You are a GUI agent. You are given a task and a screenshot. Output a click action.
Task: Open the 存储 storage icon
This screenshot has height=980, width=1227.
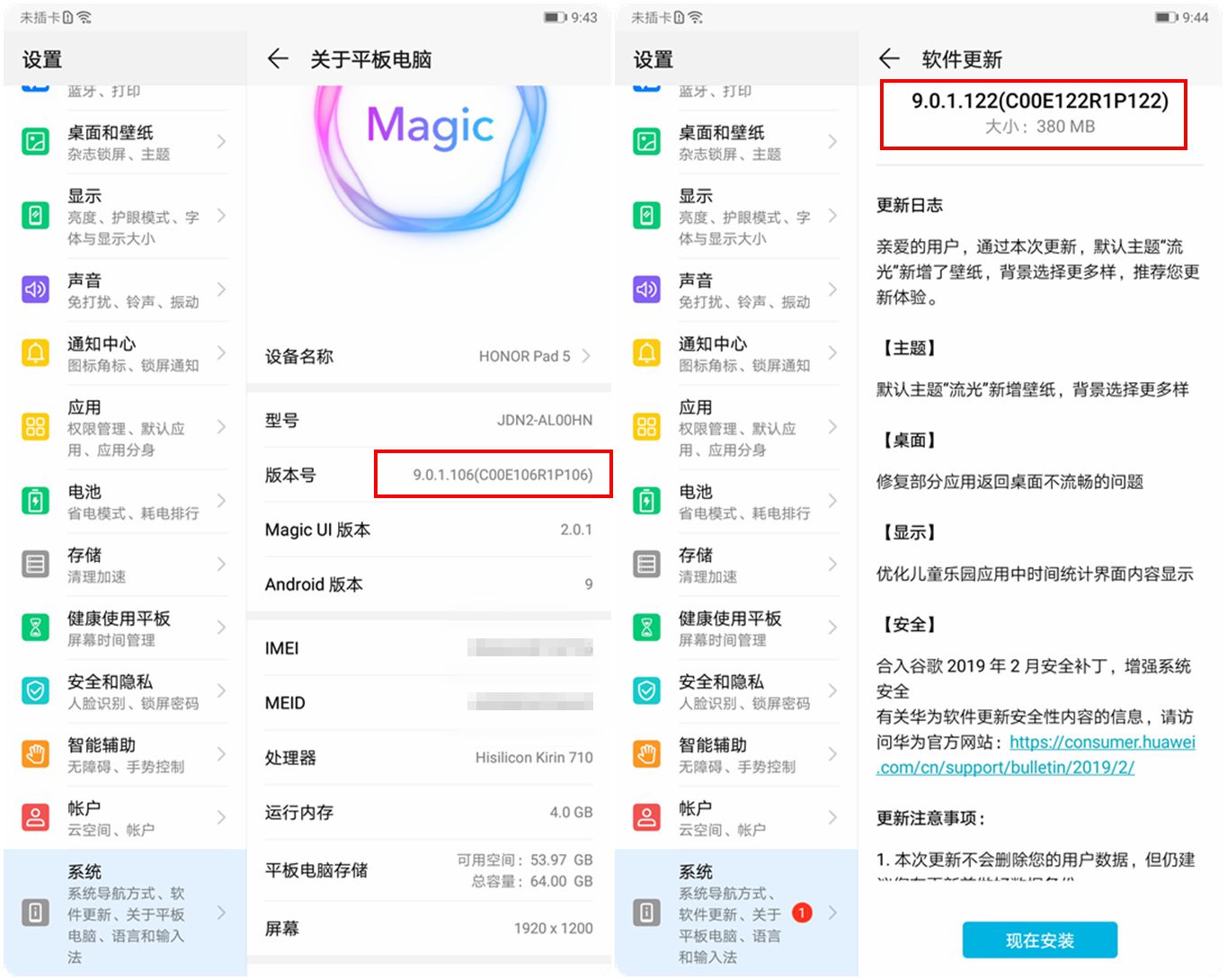35,564
